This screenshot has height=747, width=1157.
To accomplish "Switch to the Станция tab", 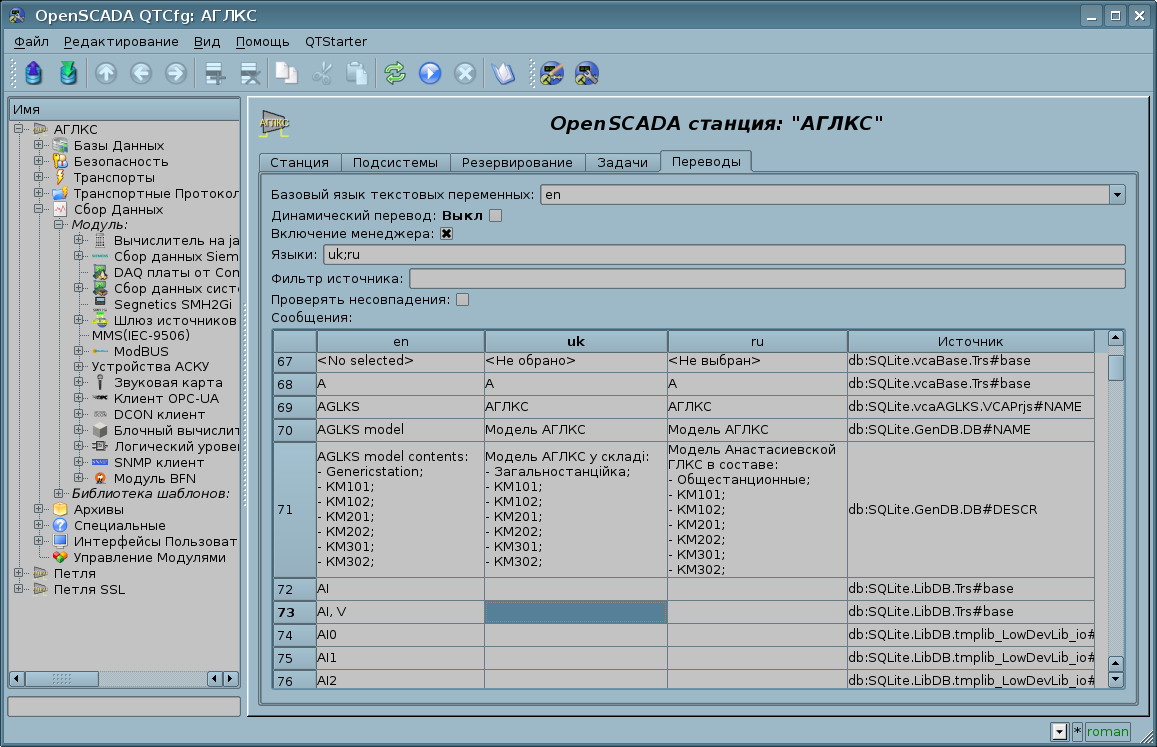I will click(x=300, y=162).
